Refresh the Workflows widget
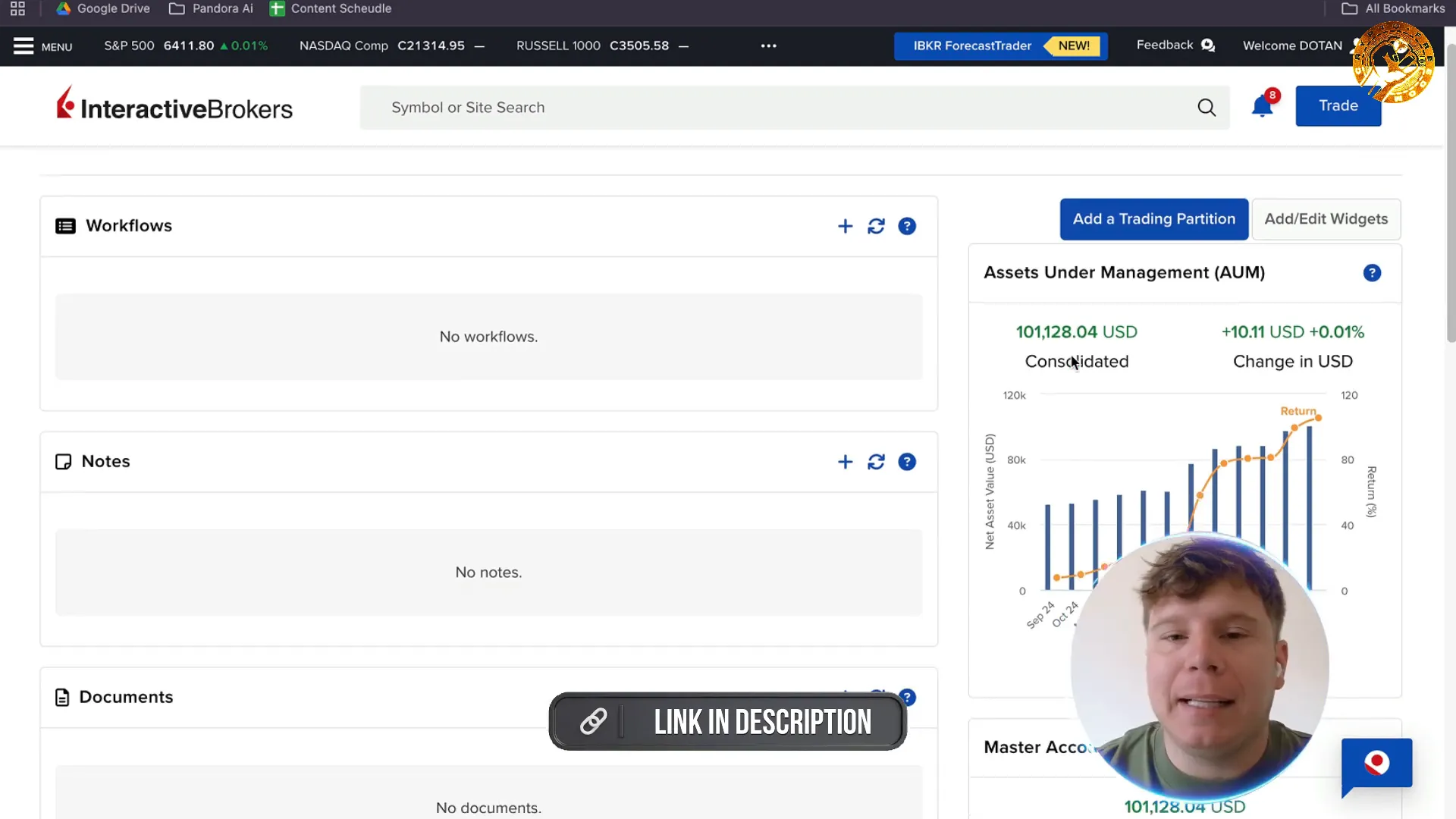This screenshot has height=819, width=1456. (x=876, y=226)
